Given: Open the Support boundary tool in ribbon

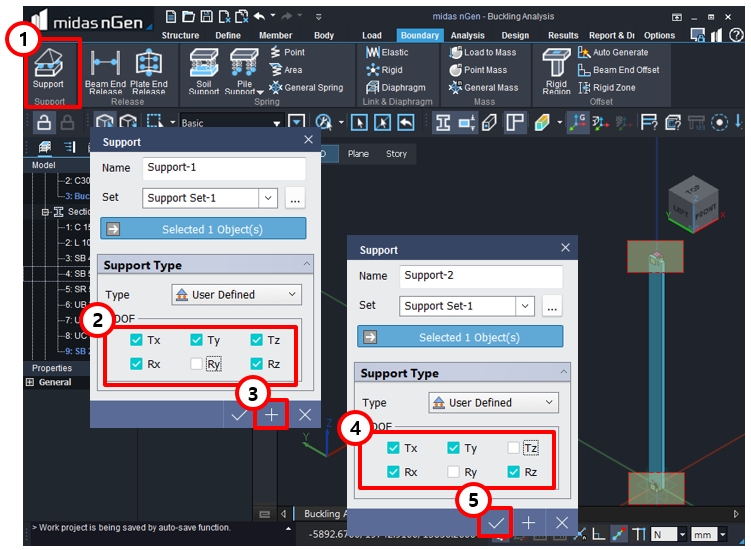Looking at the screenshot, I should (48, 69).
